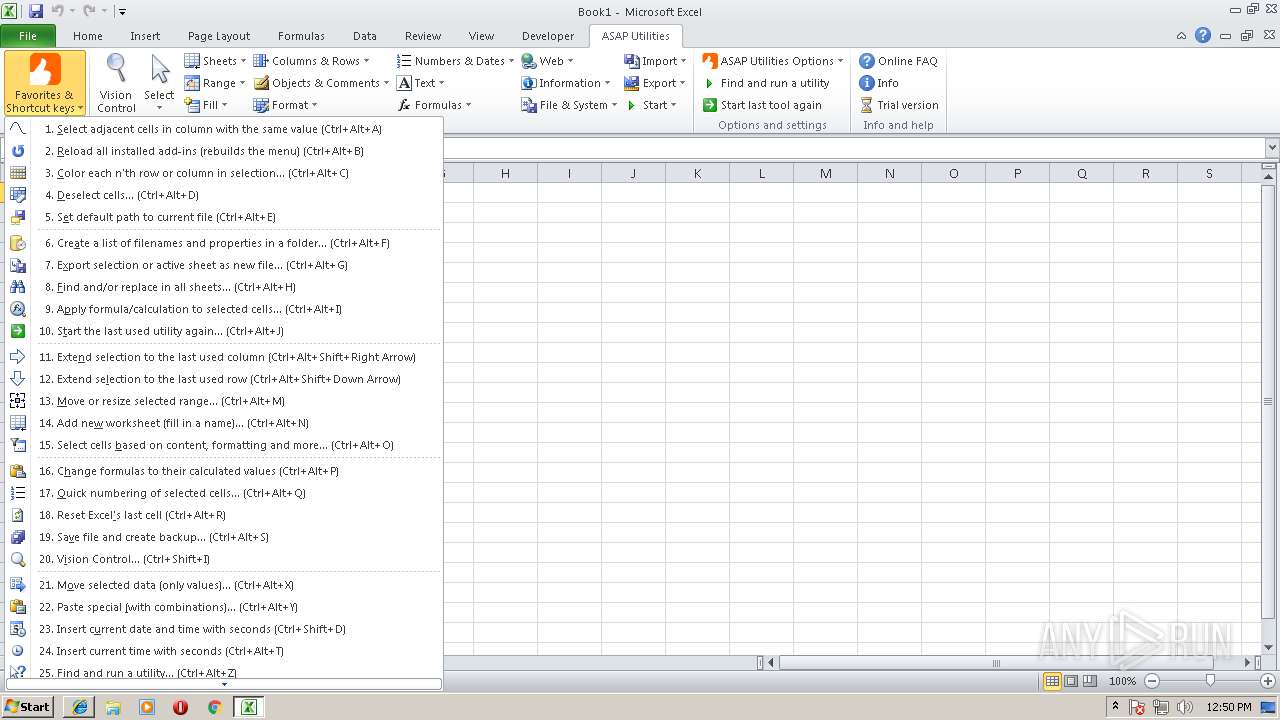Viewport: 1280px width, 720px height.
Task: Click the Excel Help question mark icon
Action: (1203, 35)
